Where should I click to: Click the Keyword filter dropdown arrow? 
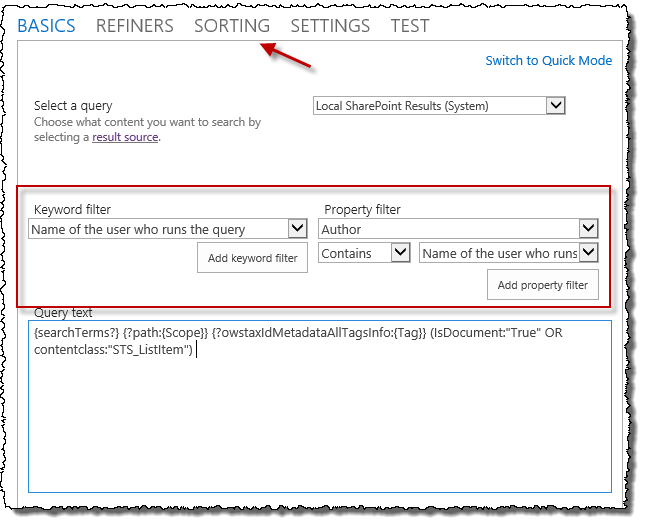(x=297, y=229)
